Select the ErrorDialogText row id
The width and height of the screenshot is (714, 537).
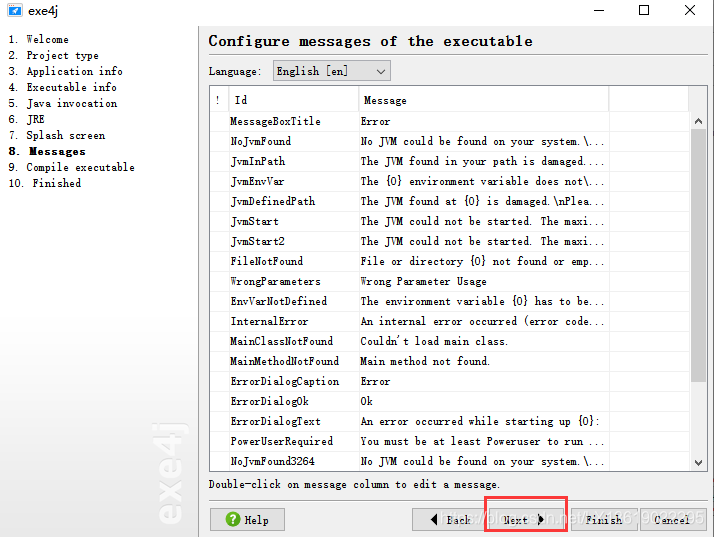click(275, 422)
